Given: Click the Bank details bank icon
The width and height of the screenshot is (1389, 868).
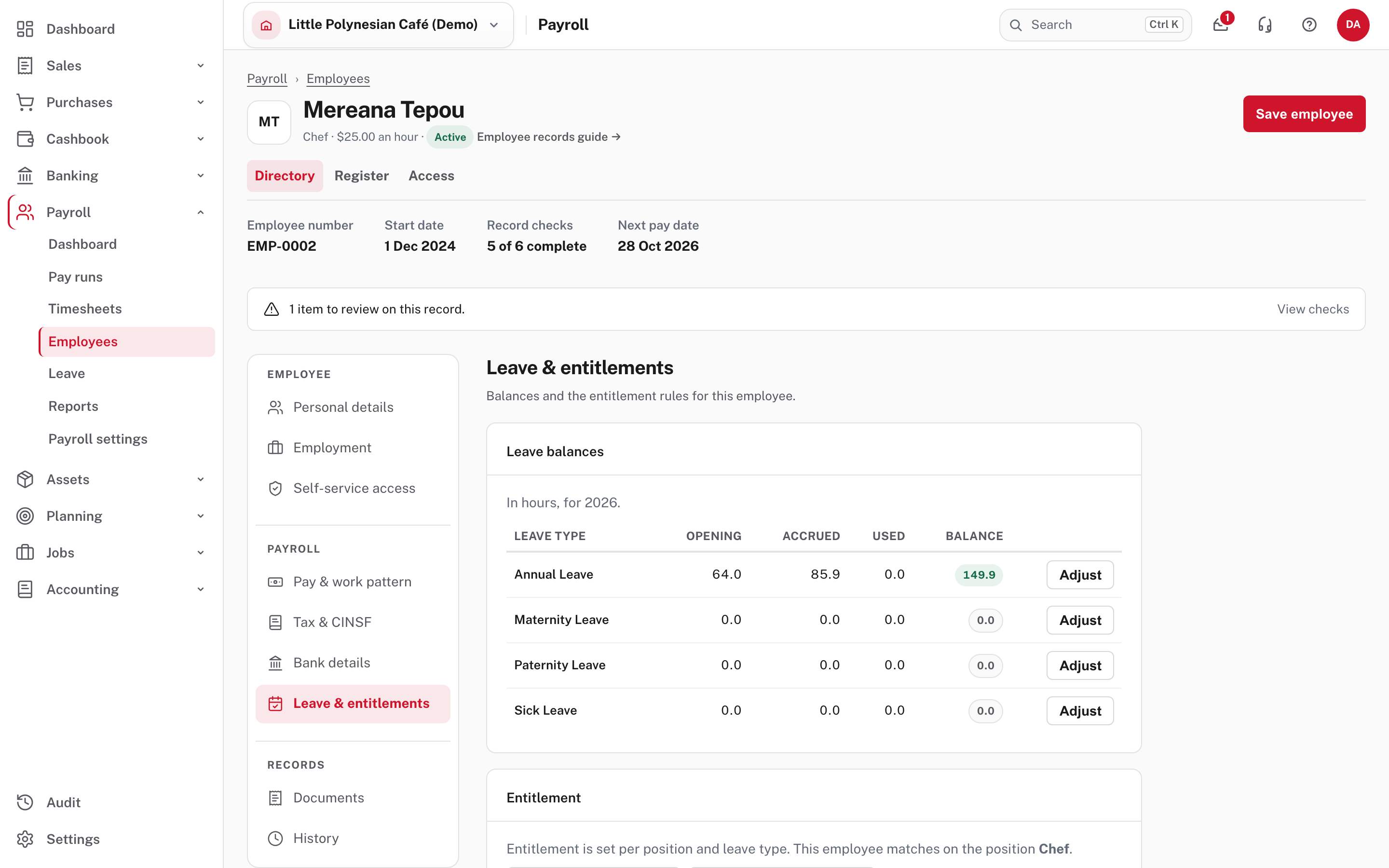Looking at the screenshot, I should point(275,663).
